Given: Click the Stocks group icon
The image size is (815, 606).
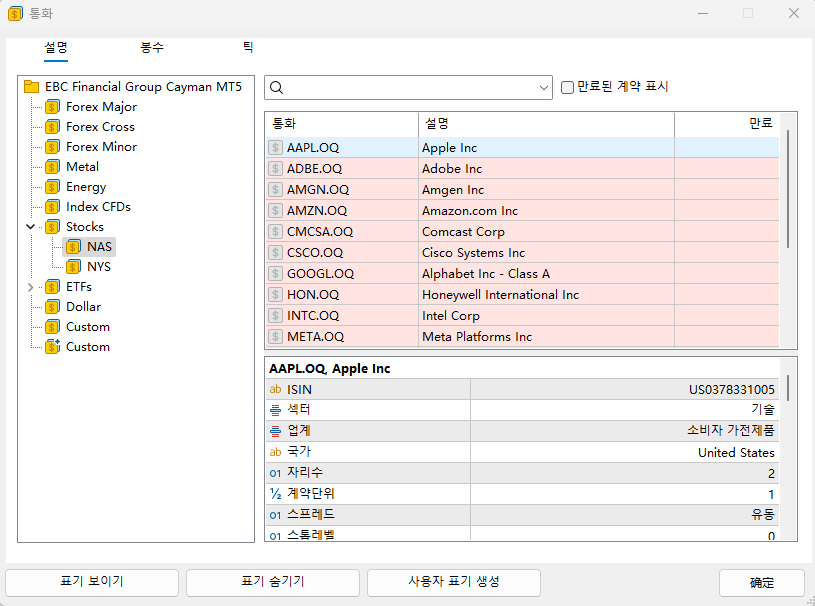Looking at the screenshot, I should (x=52, y=227).
